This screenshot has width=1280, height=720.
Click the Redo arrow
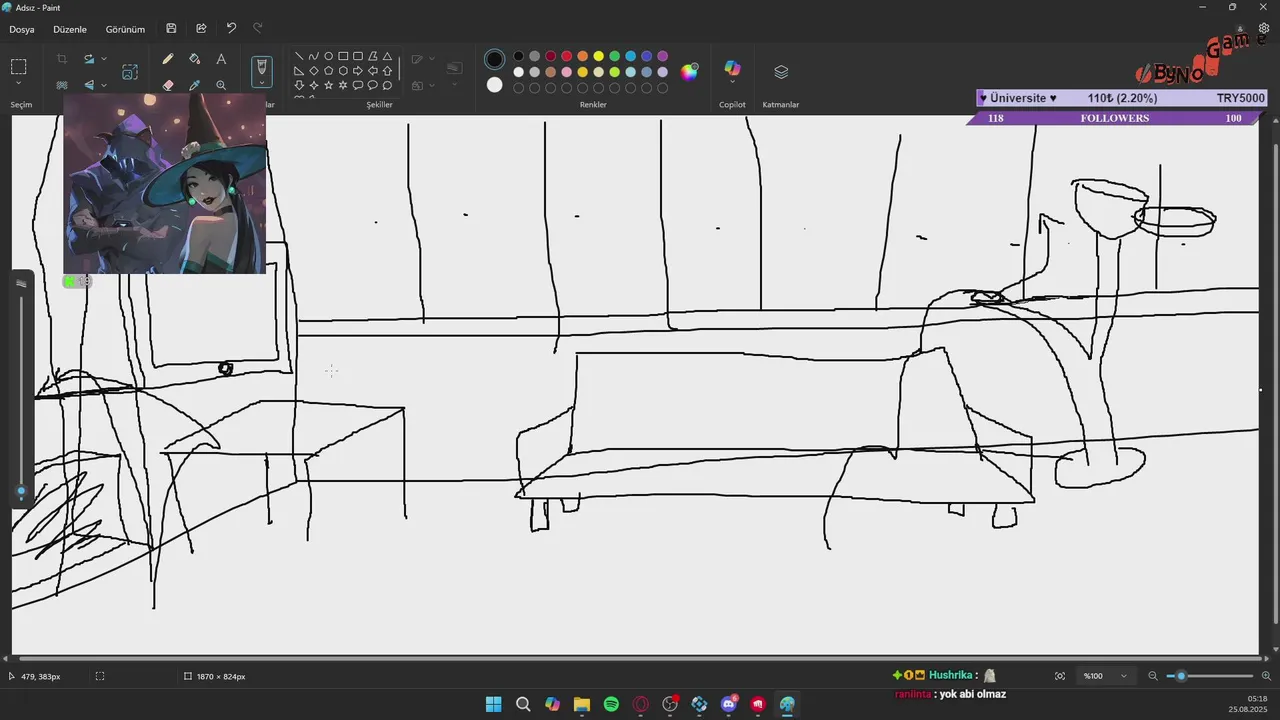point(258,29)
